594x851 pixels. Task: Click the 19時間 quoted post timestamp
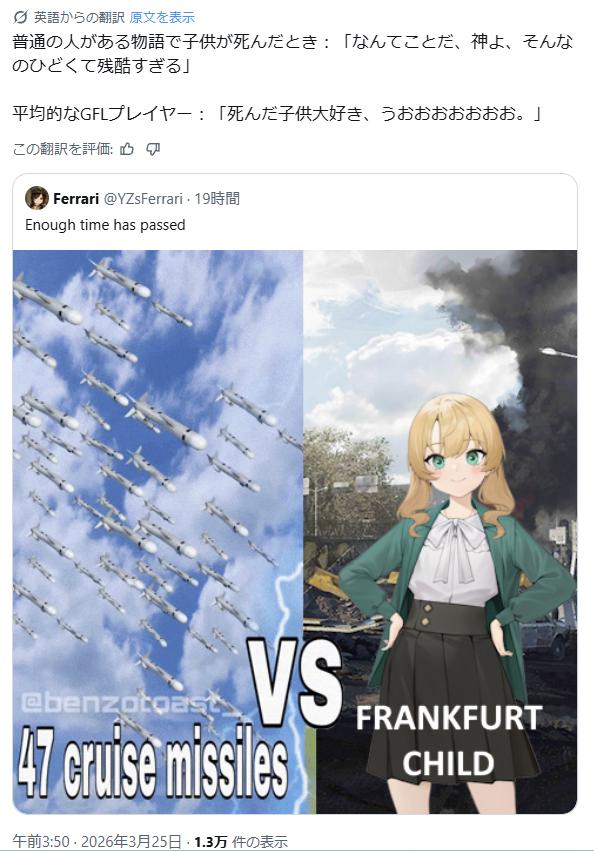[x=217, y=199]
